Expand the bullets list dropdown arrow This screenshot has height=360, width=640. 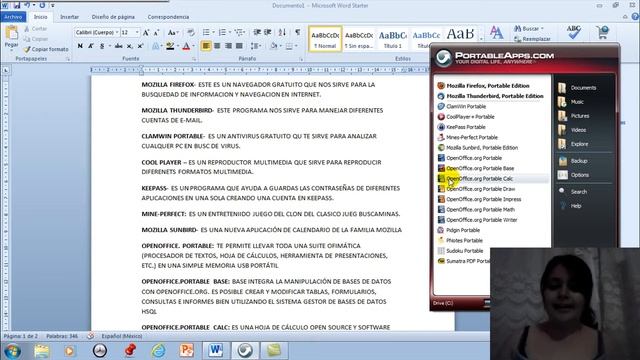click(213, 32)
